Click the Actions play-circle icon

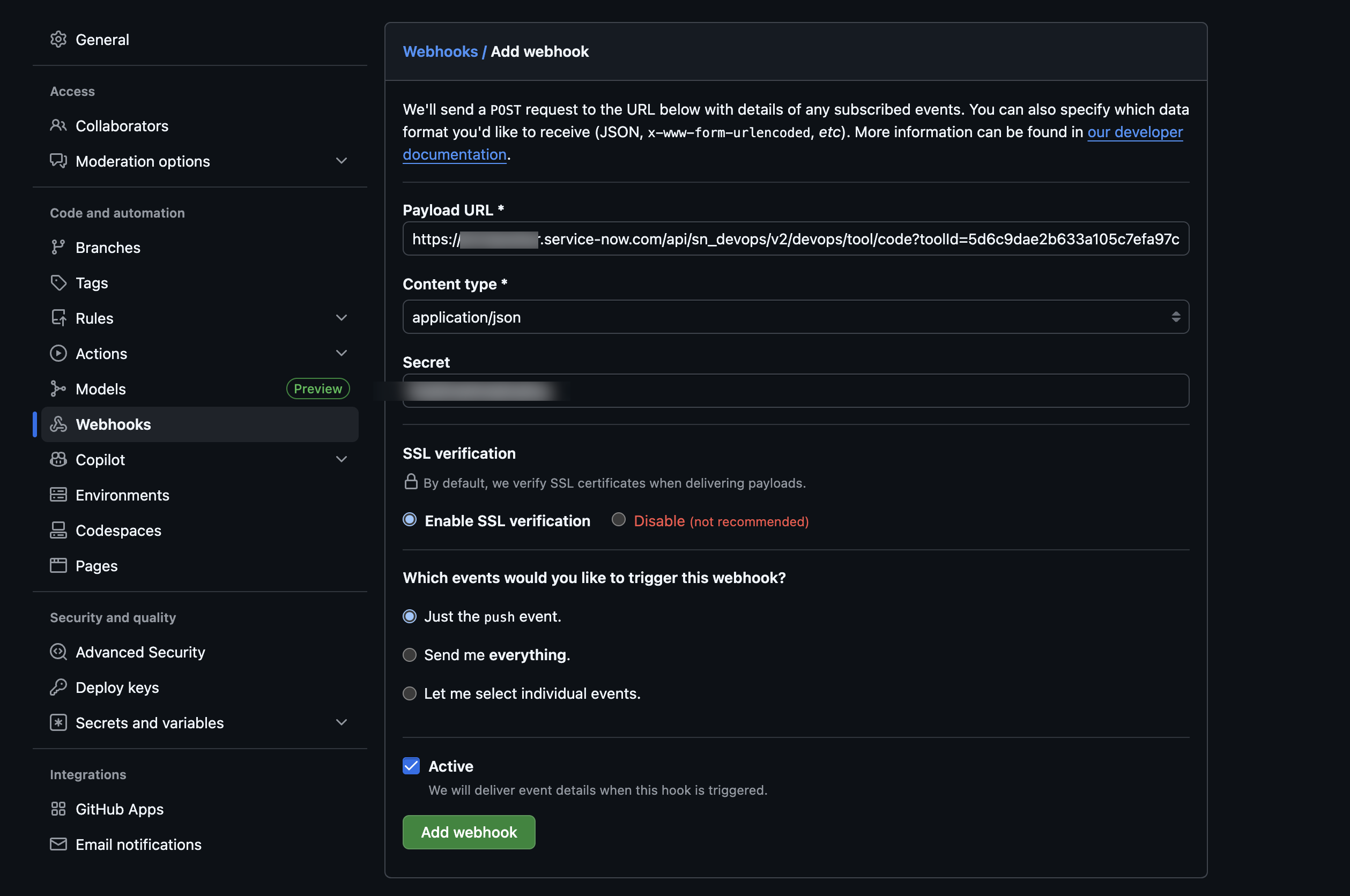[x=58, y=354]
